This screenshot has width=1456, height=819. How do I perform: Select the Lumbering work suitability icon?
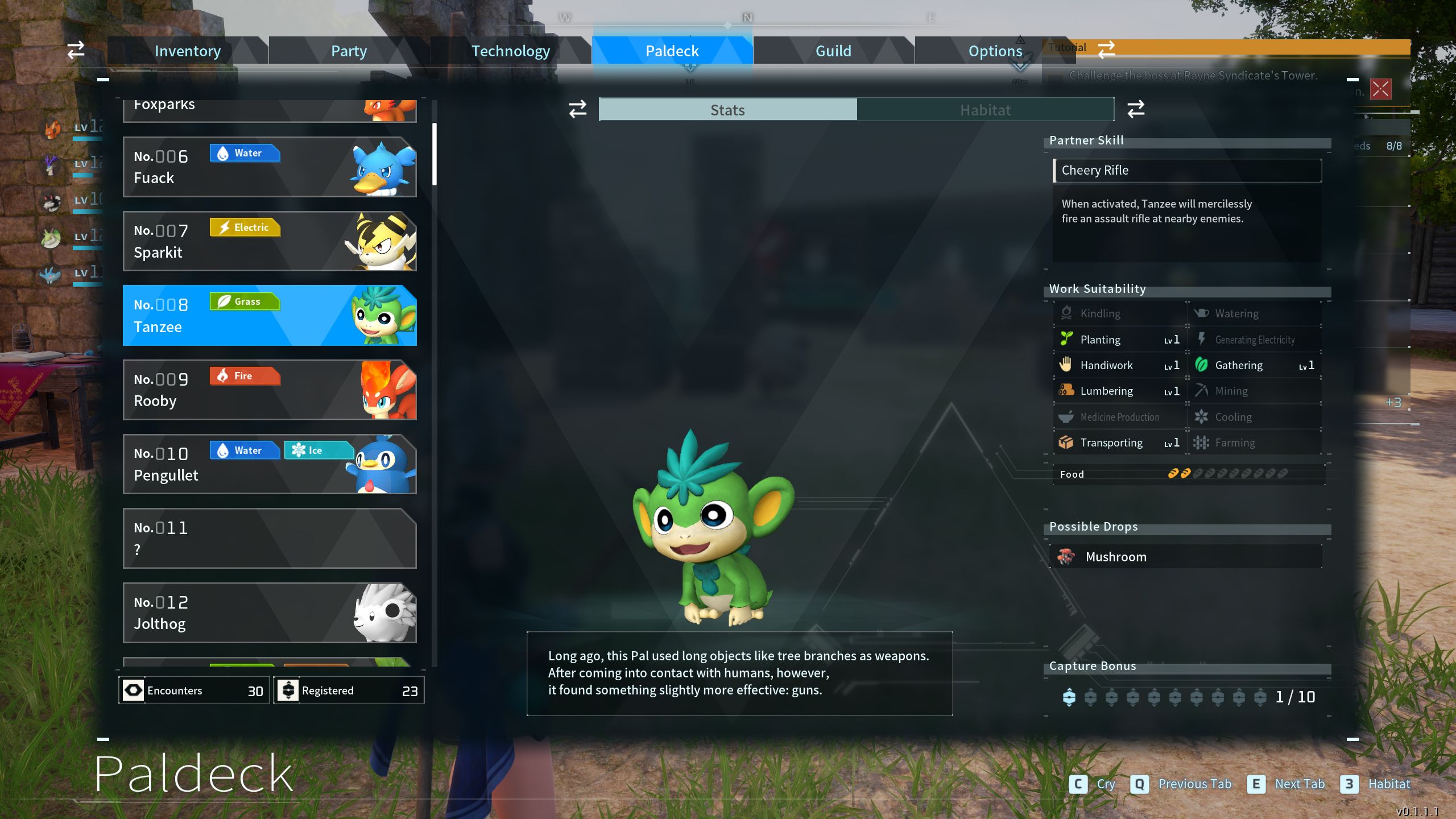point(1067,390)
